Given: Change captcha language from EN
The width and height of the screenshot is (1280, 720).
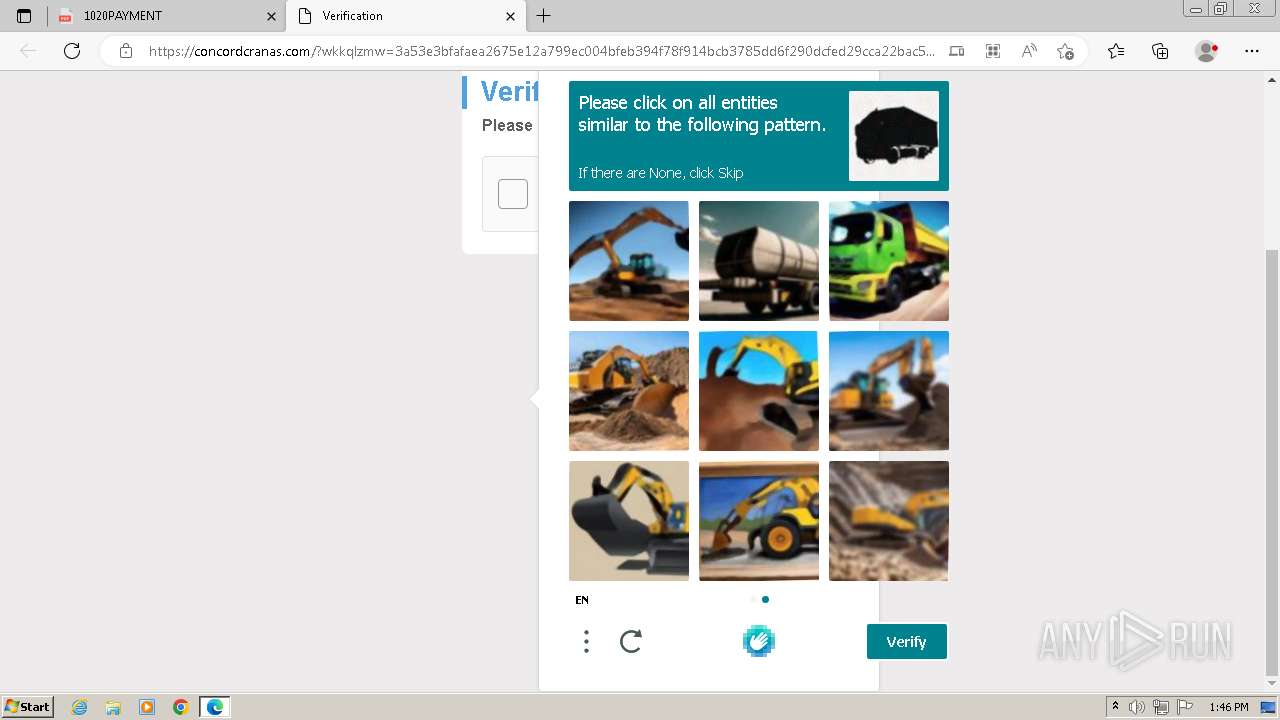Looking at the screenshot, I should [582, 600].
